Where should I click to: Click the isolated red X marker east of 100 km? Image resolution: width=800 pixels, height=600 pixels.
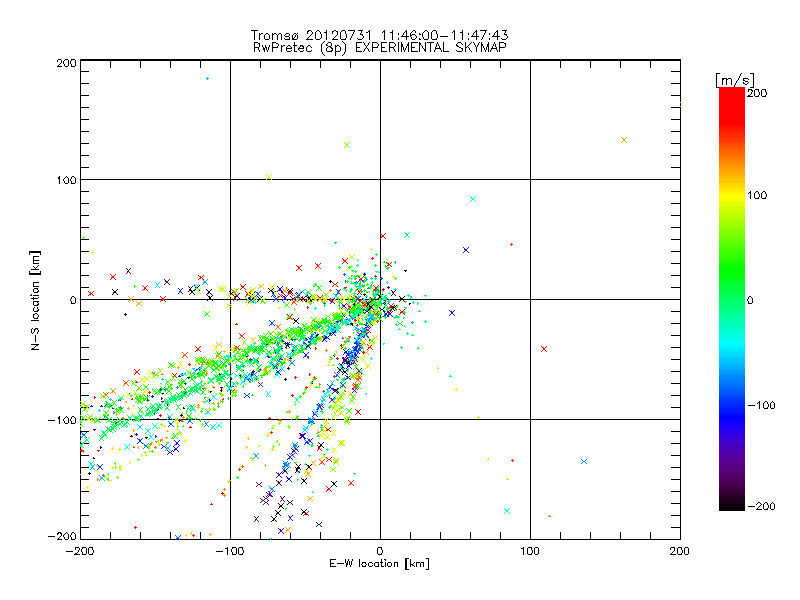tap(544, 349)
